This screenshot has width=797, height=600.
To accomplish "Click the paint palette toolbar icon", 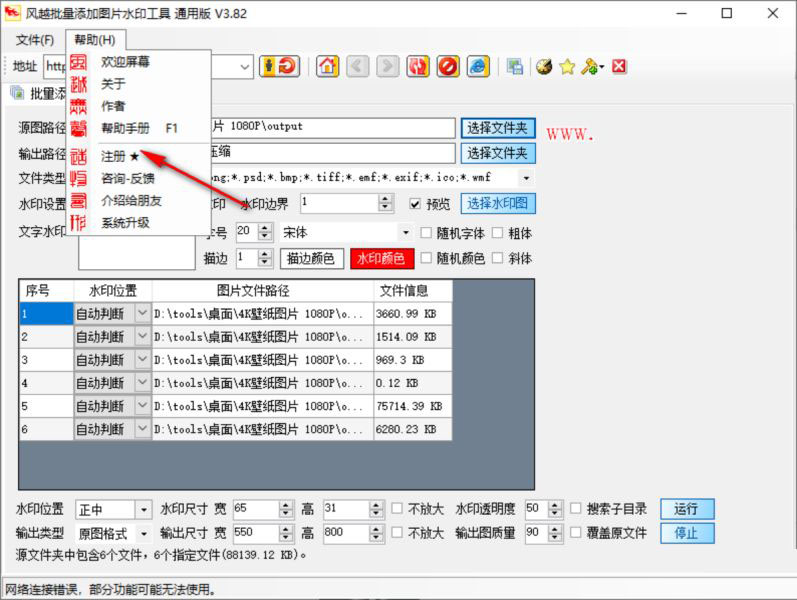I will (x=544, y=67).
